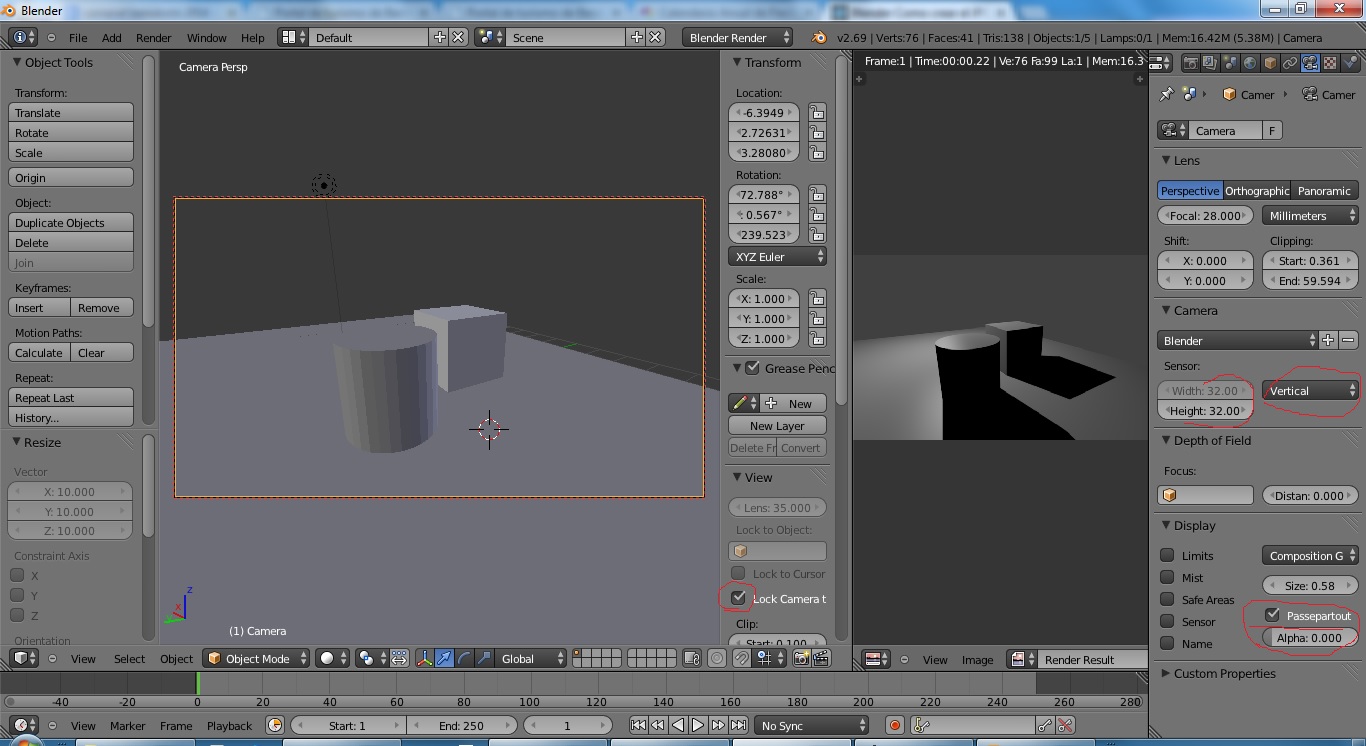Lock the X location padlock icon

[x=817, y=113]
